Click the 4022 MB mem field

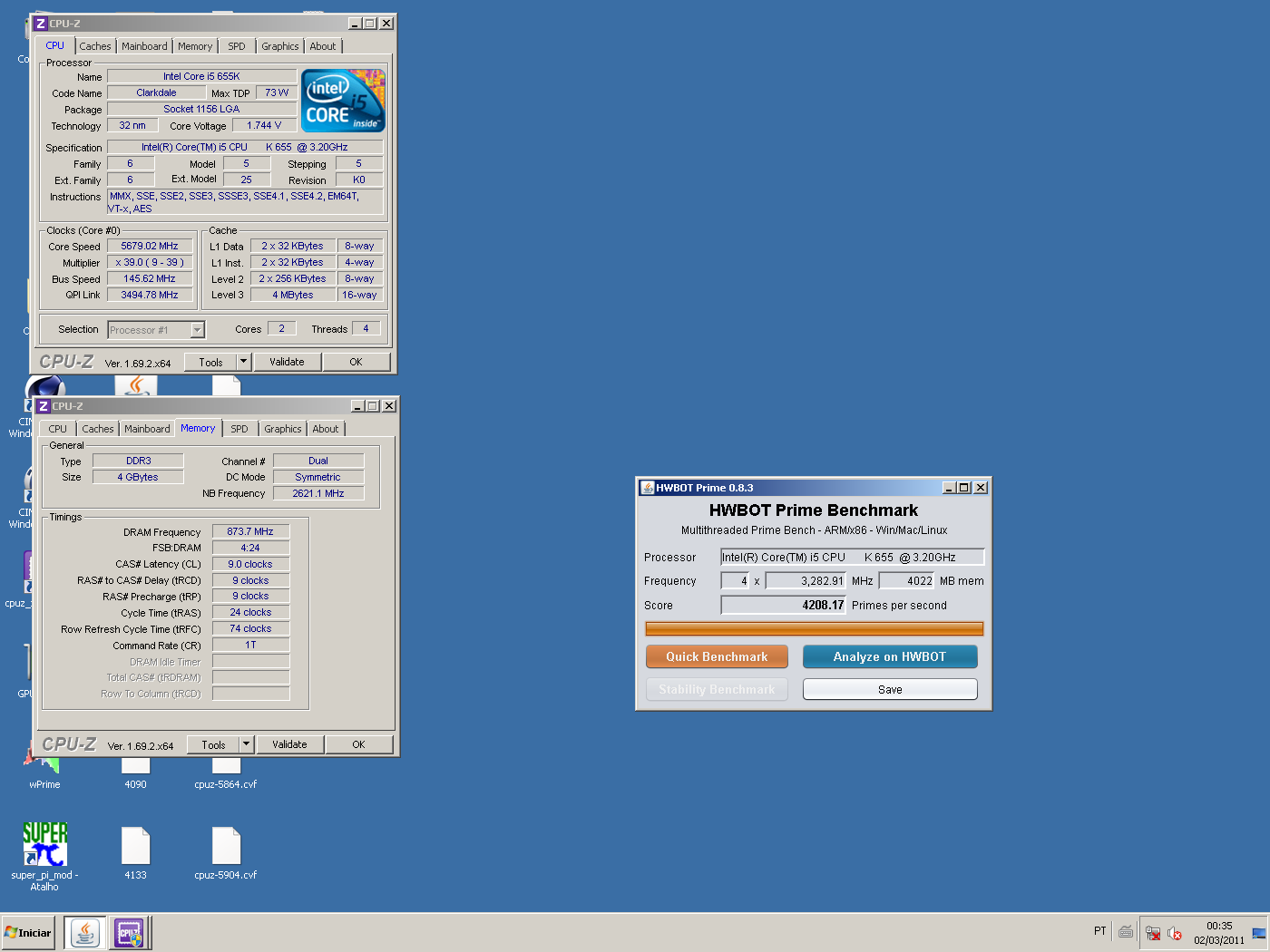click(907, 581)
